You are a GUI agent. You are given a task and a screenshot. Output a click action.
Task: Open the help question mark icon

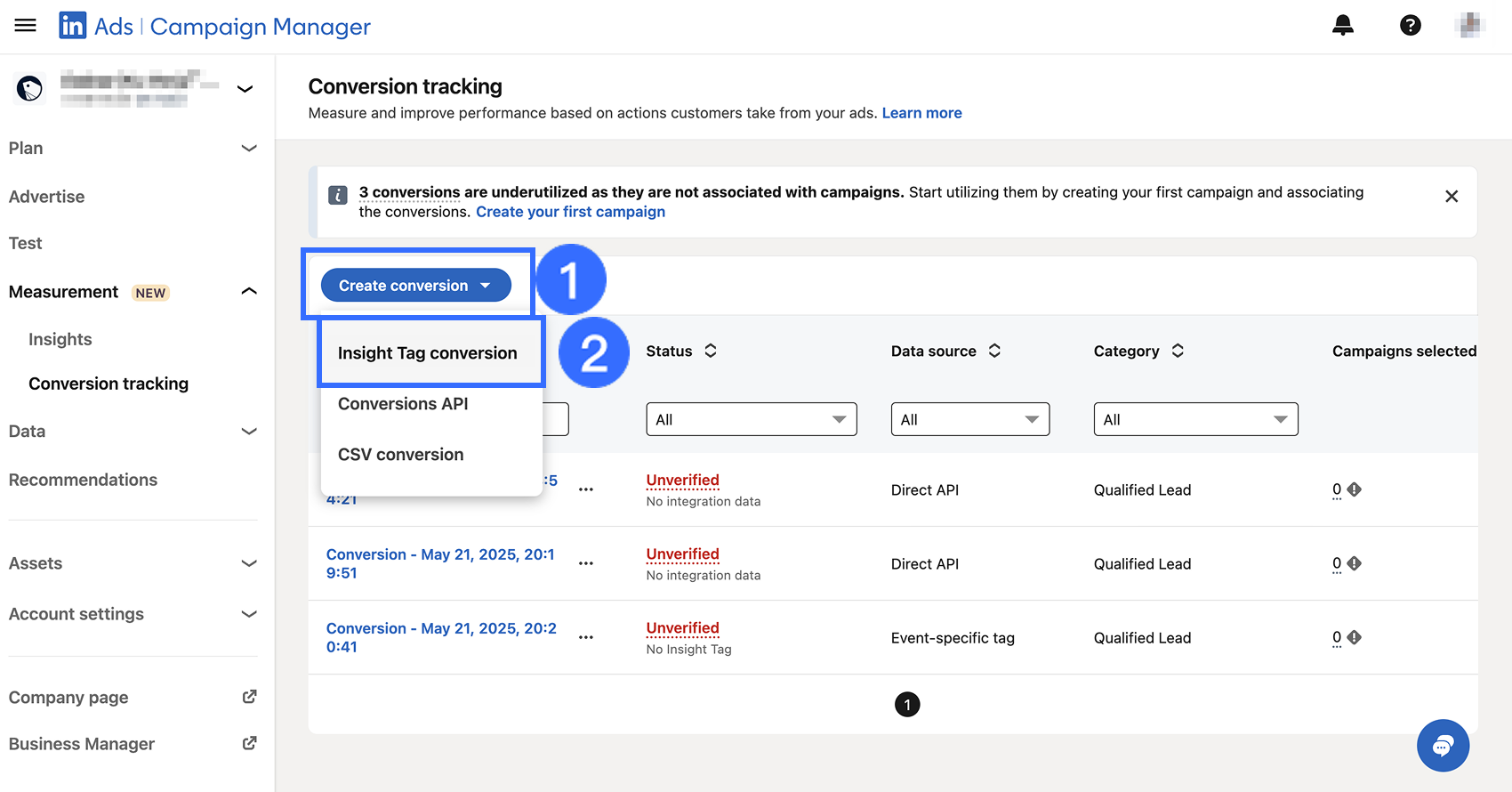pyautogui.click(x=1410, y=26)
